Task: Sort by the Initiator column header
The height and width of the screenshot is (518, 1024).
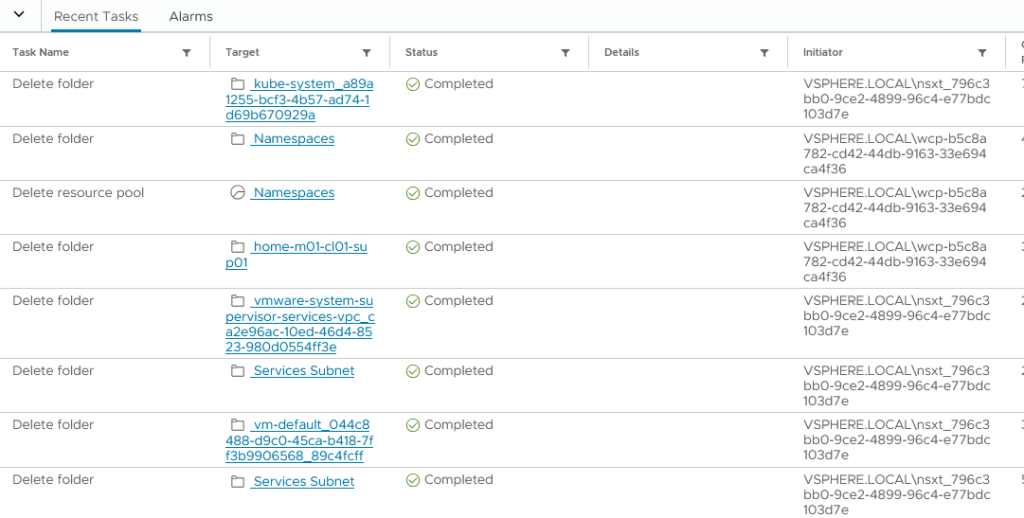Action: click(823, 53)
